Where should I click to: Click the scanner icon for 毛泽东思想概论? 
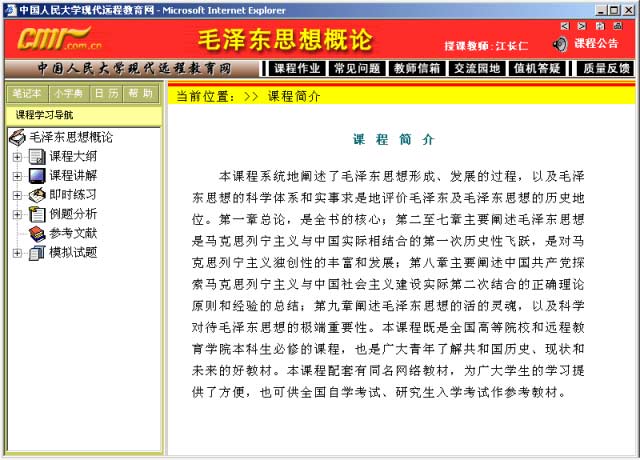coord(17,138)
